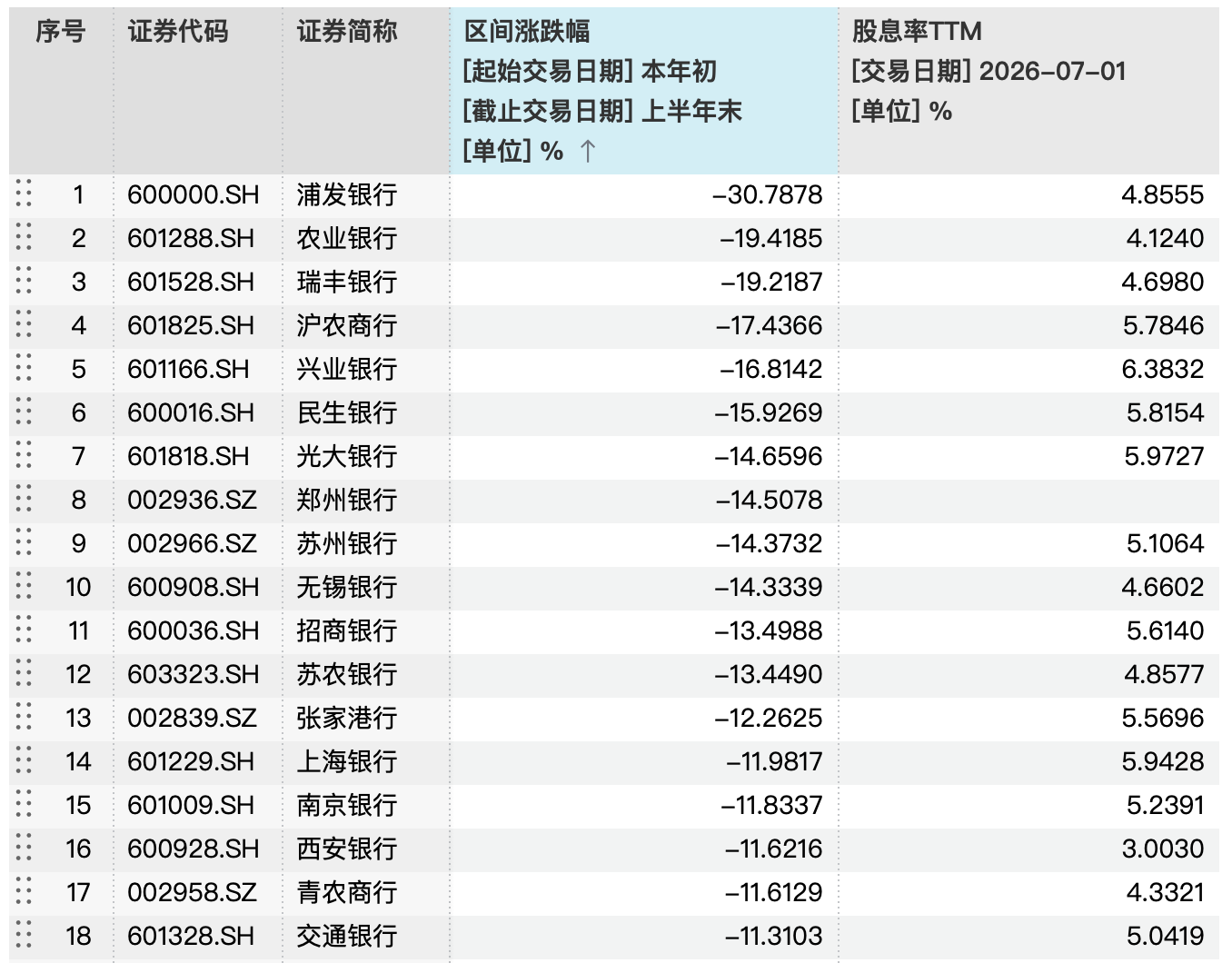Image resolution: width=1232 pixels, height=963 pixels.
Task: Select the 区间涨跌幅 column header
Action: pos(644,91)
